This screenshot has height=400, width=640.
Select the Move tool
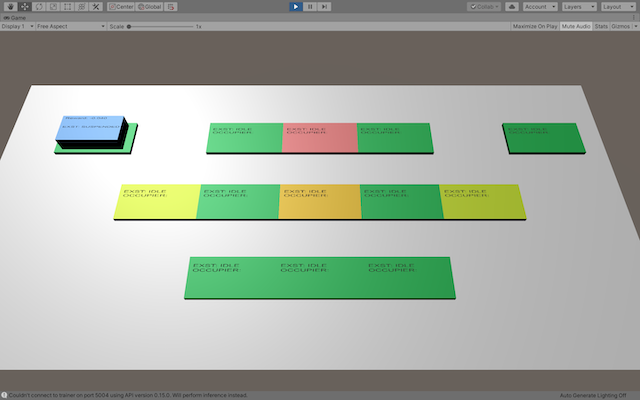point(23,6)
